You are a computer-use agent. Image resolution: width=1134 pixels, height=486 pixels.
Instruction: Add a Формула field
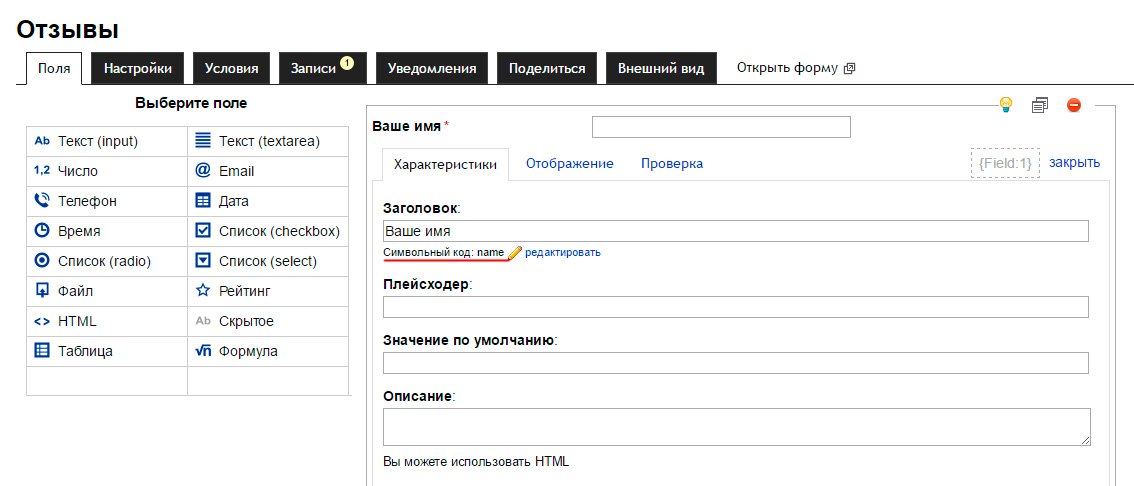tap(248, 351)
